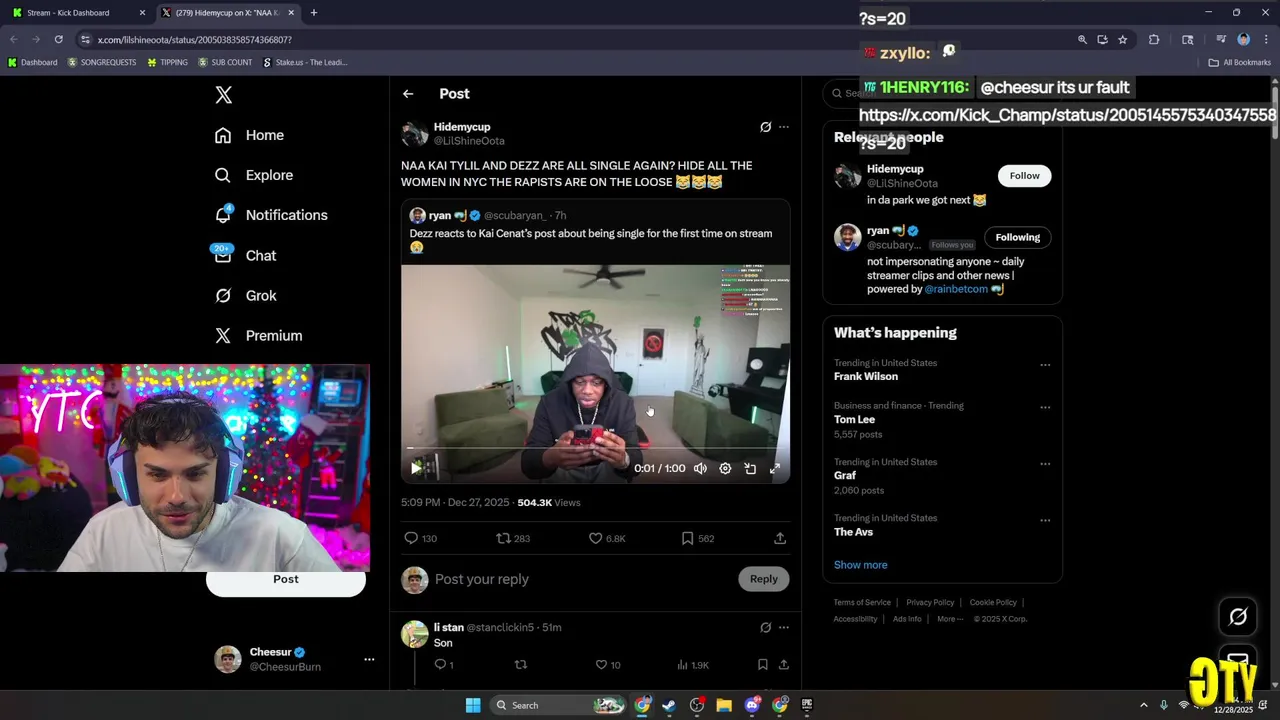
Task: Open SUB COUNT bookmark
Action: click(x=225, y=62)
